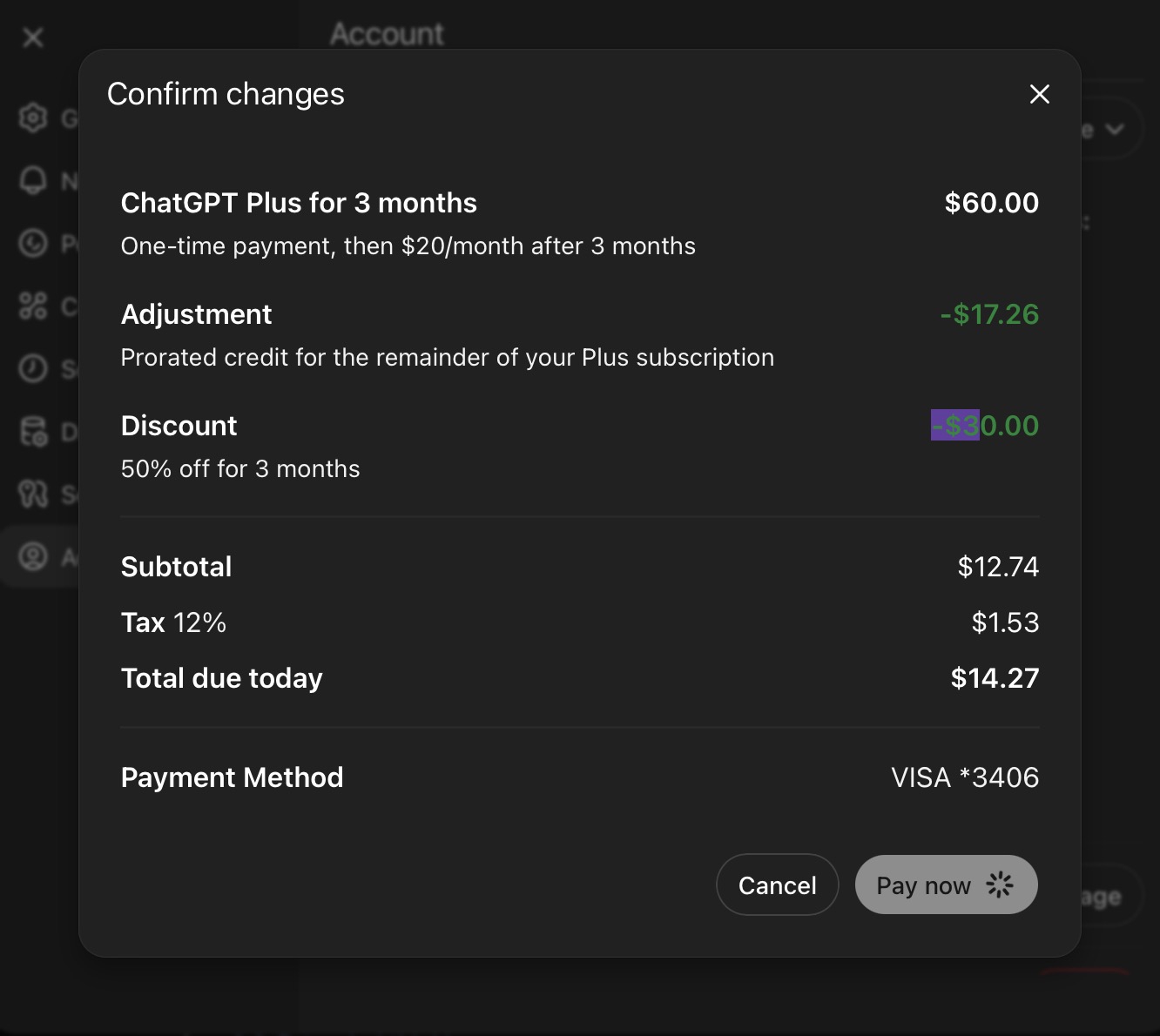Select the Personalization sidebar icon

tap(33, 243)
